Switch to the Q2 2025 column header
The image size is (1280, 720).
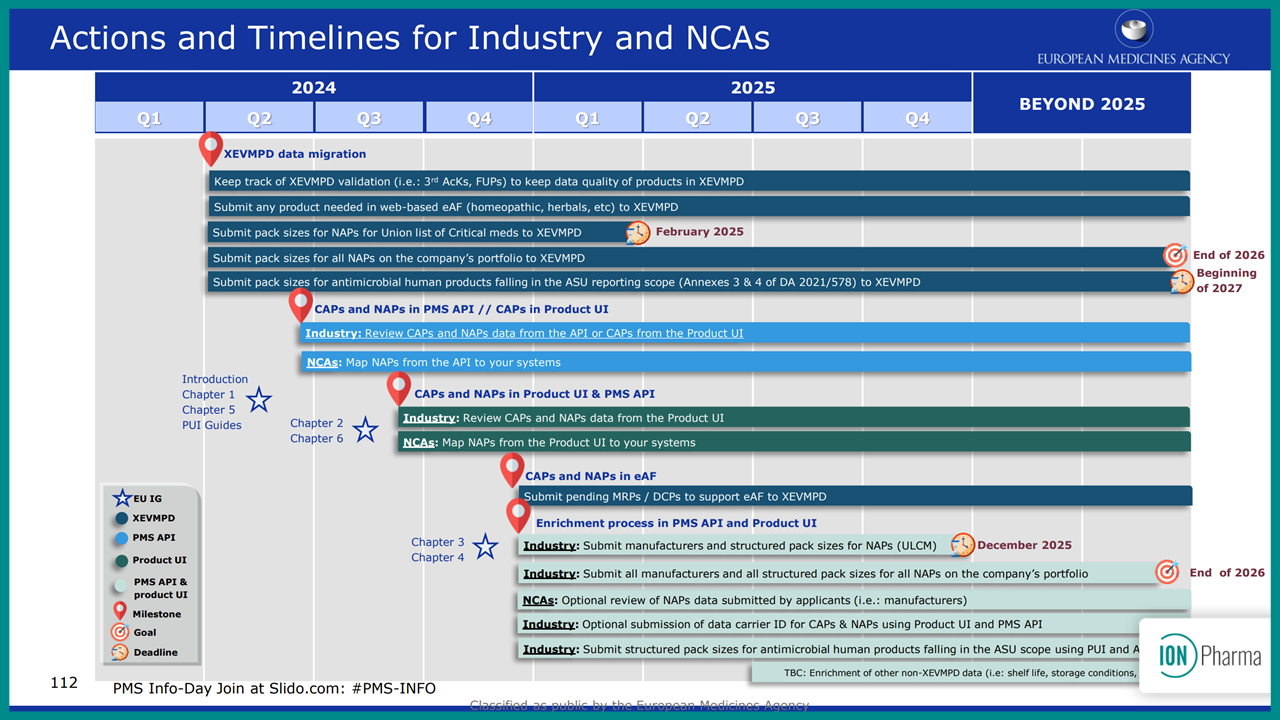[x=696, y=117]
